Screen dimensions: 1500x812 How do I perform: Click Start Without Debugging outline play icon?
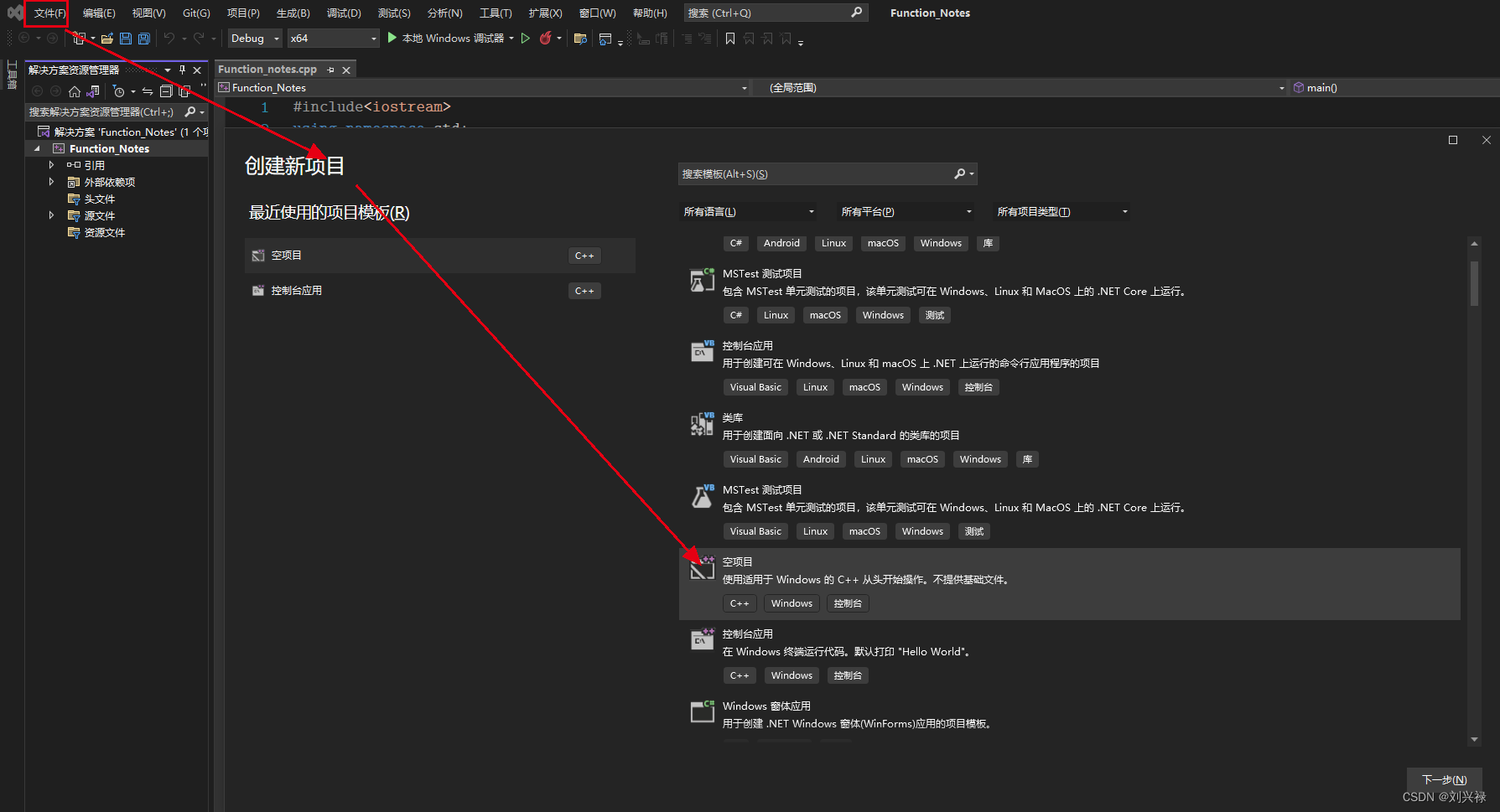coord(526,39)
